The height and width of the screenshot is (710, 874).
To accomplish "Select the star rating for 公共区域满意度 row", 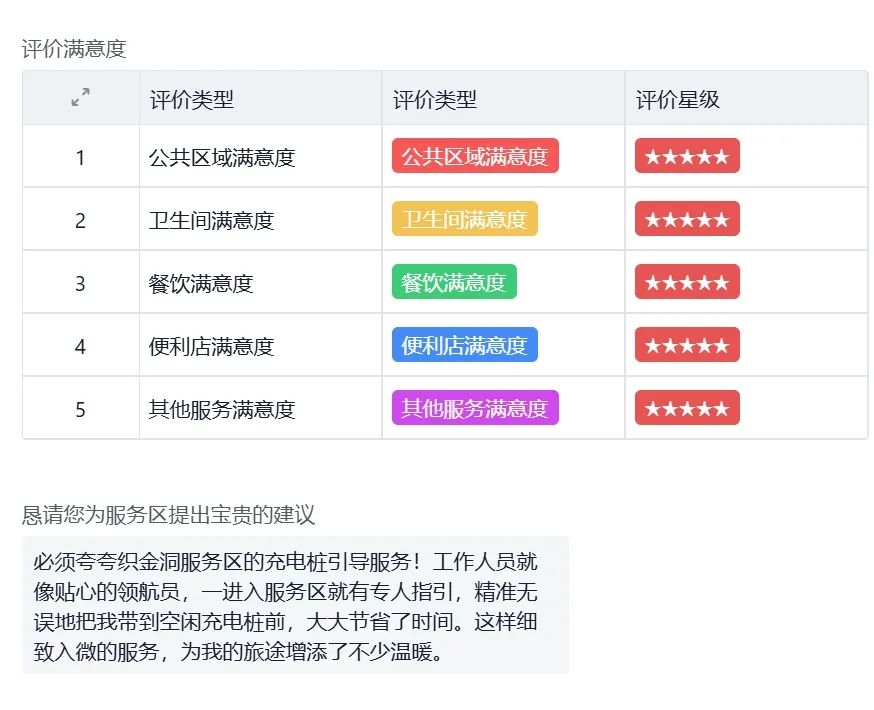I will [x=687, y=156].
